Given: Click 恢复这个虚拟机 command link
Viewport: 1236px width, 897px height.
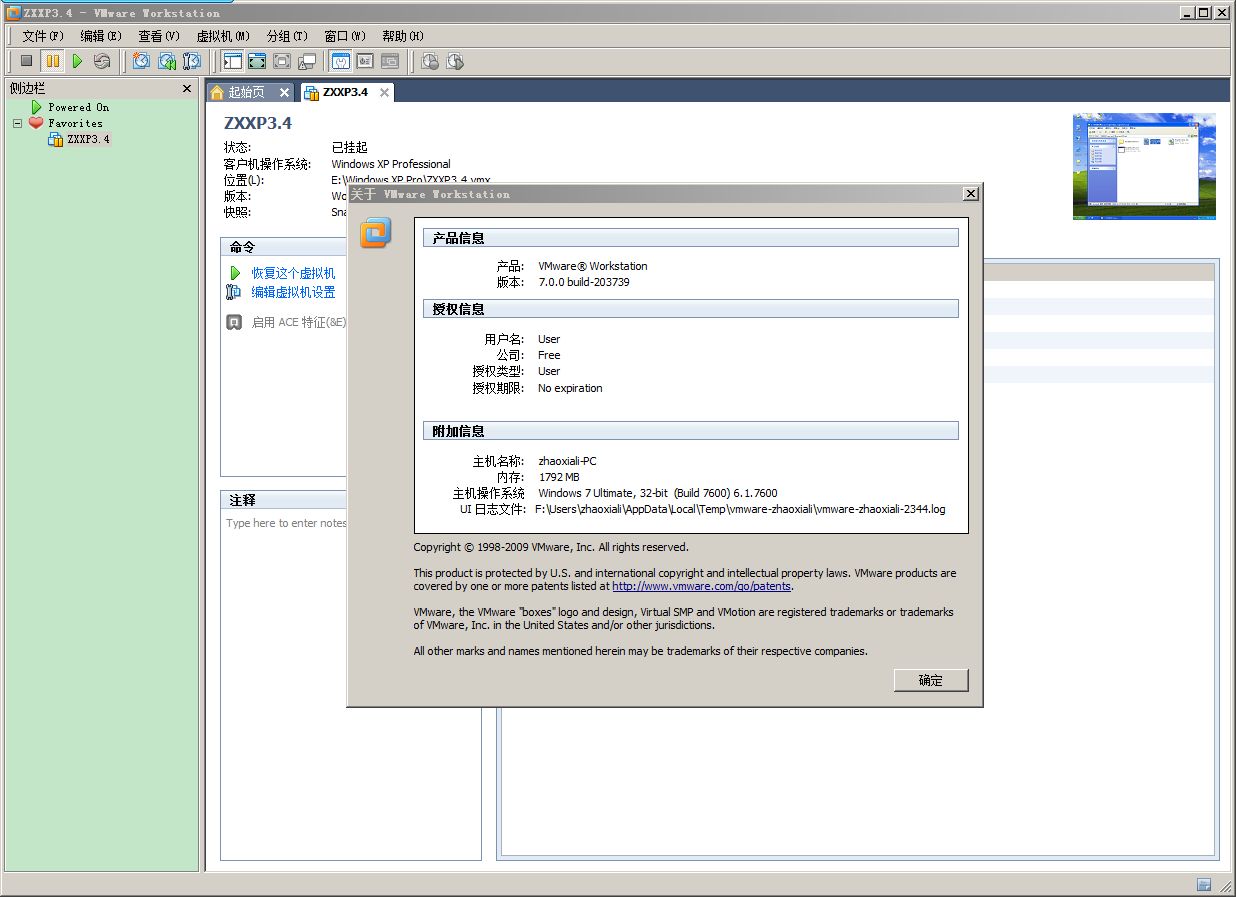Looking at the screenshot, I should click(x=293, y=273).
